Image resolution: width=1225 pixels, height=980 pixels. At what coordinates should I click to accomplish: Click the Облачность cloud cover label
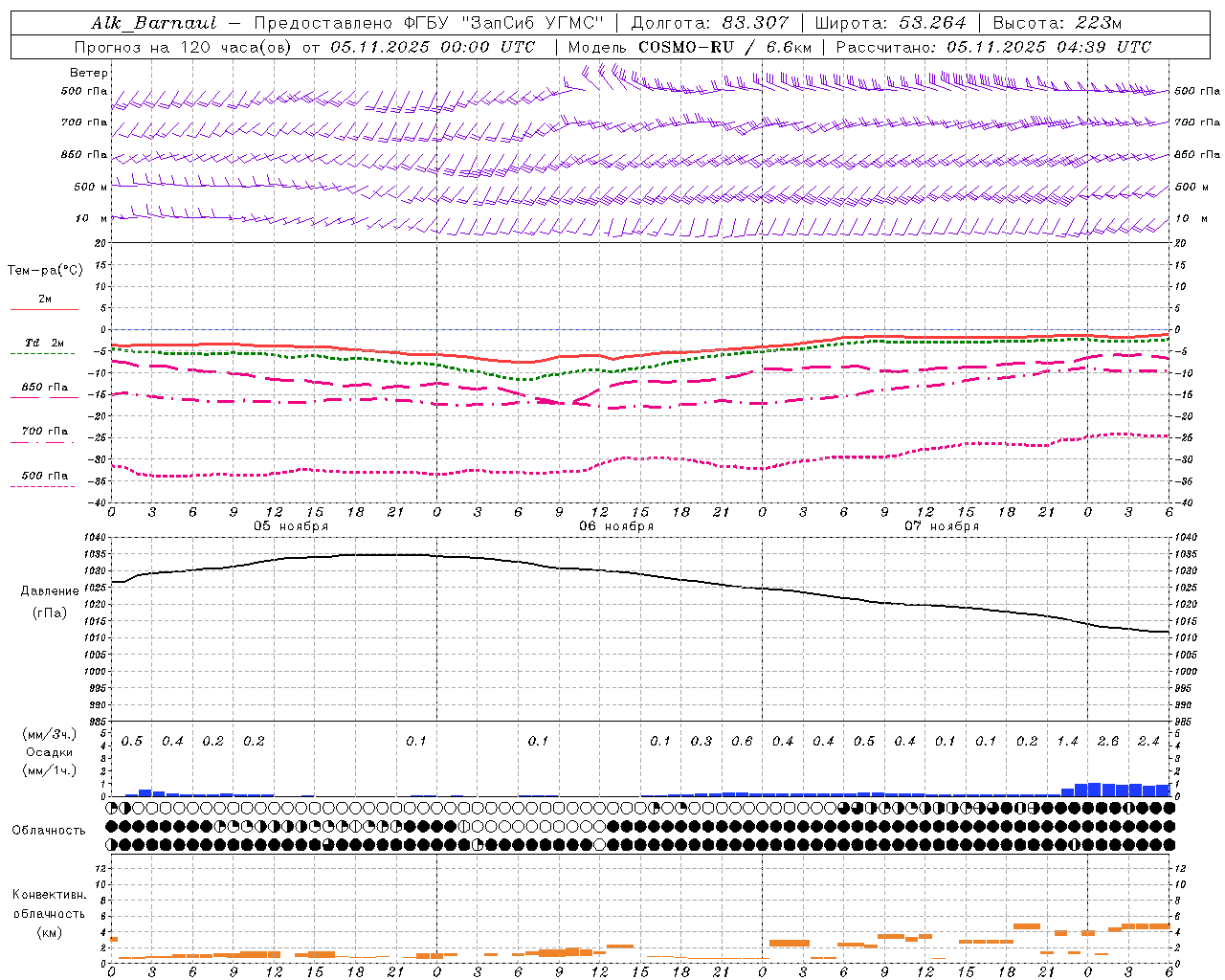[x=49, y=830]
